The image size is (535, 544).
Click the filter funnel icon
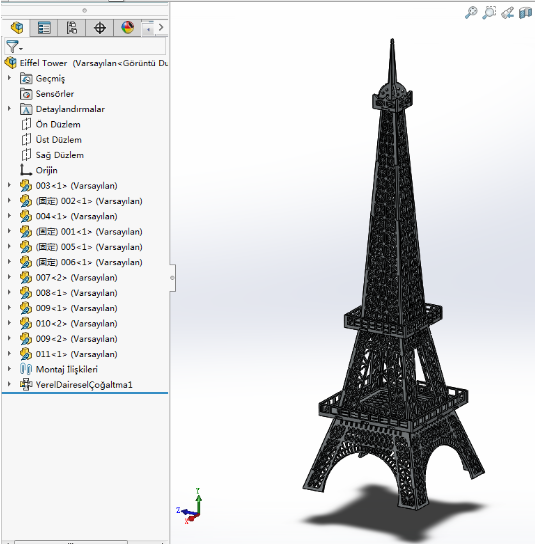pyautogui.click(x=13, y=46)
